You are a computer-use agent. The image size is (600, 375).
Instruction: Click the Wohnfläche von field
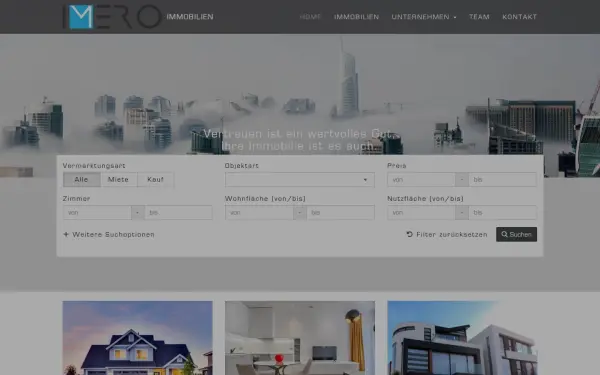point(259,212)
